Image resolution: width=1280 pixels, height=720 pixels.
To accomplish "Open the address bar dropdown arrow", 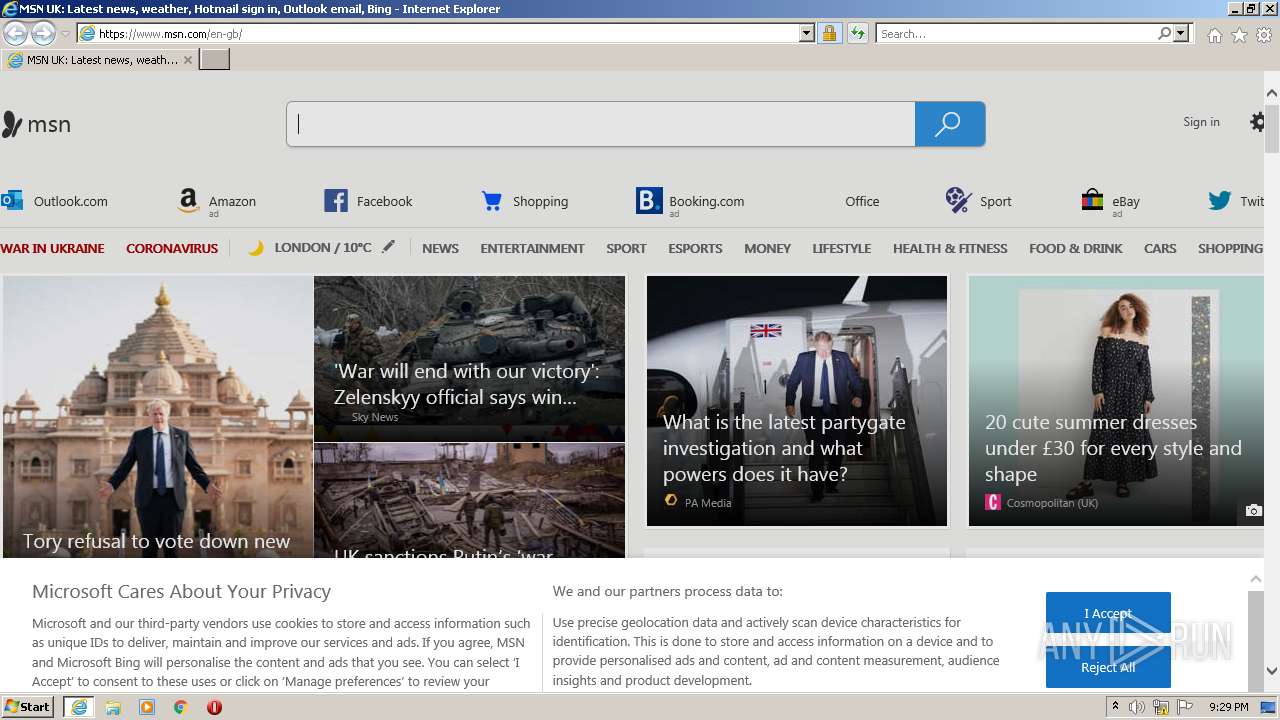I will pos(807,33).
